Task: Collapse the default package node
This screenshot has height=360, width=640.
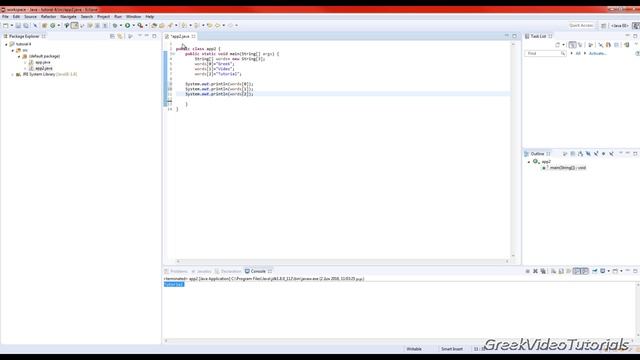Action: click(19, 56)
